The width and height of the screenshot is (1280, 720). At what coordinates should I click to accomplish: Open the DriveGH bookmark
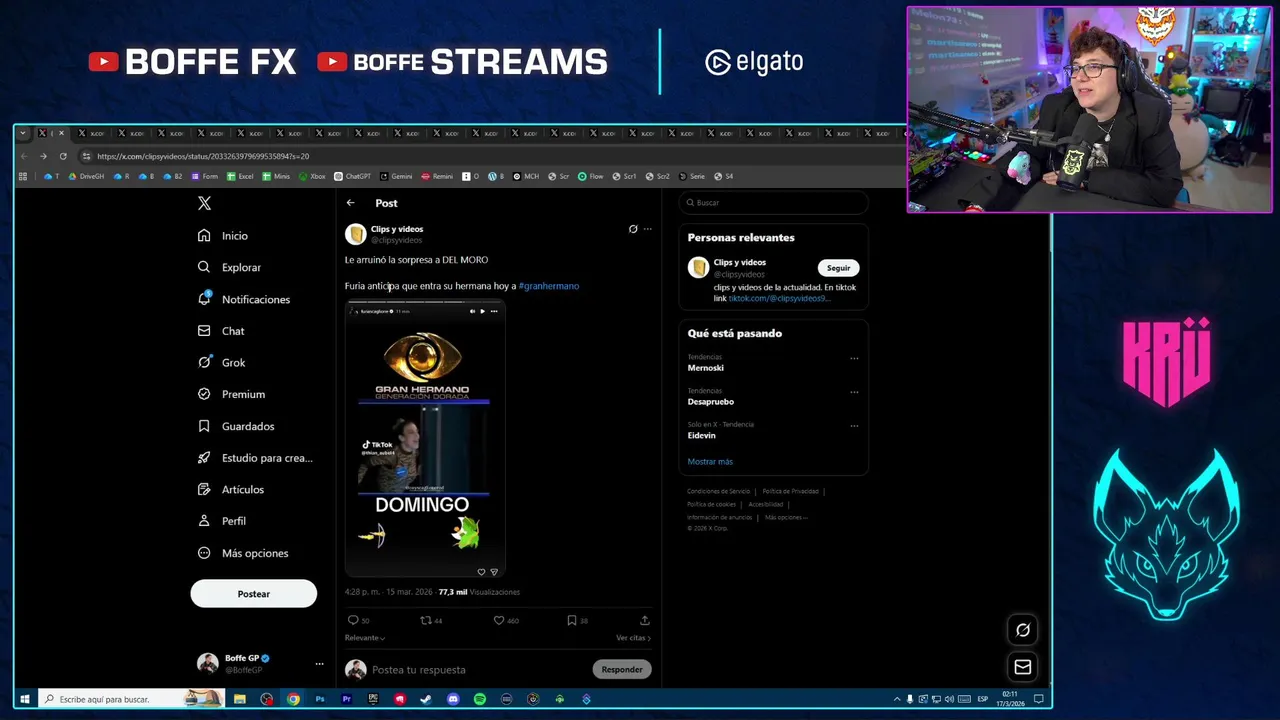pos(86,176)
